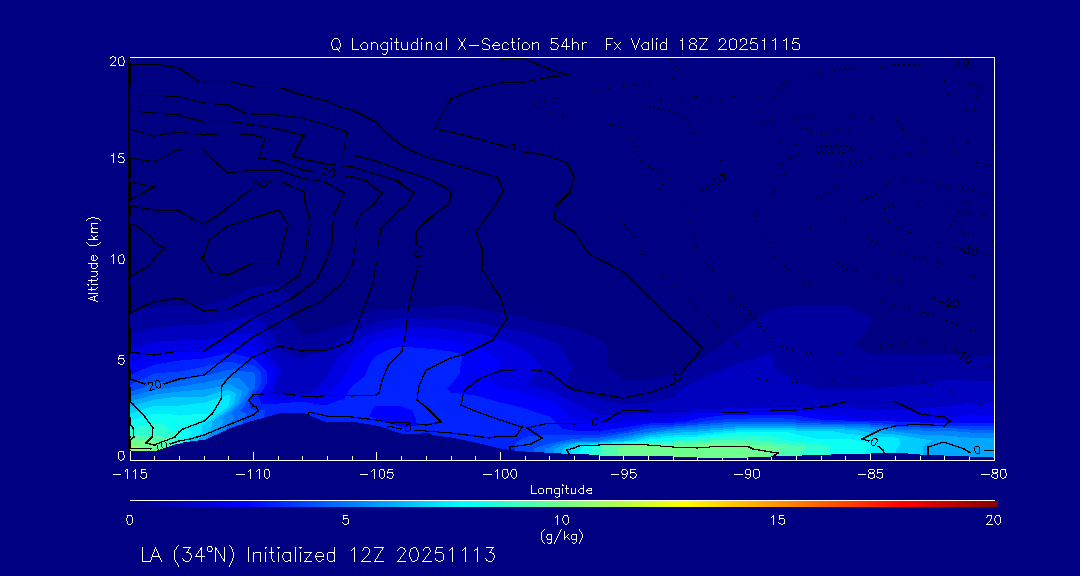This screenshot has height=576, width=1080.
Task: Click color scale tick value '0'
Action: tap(129, 521)
